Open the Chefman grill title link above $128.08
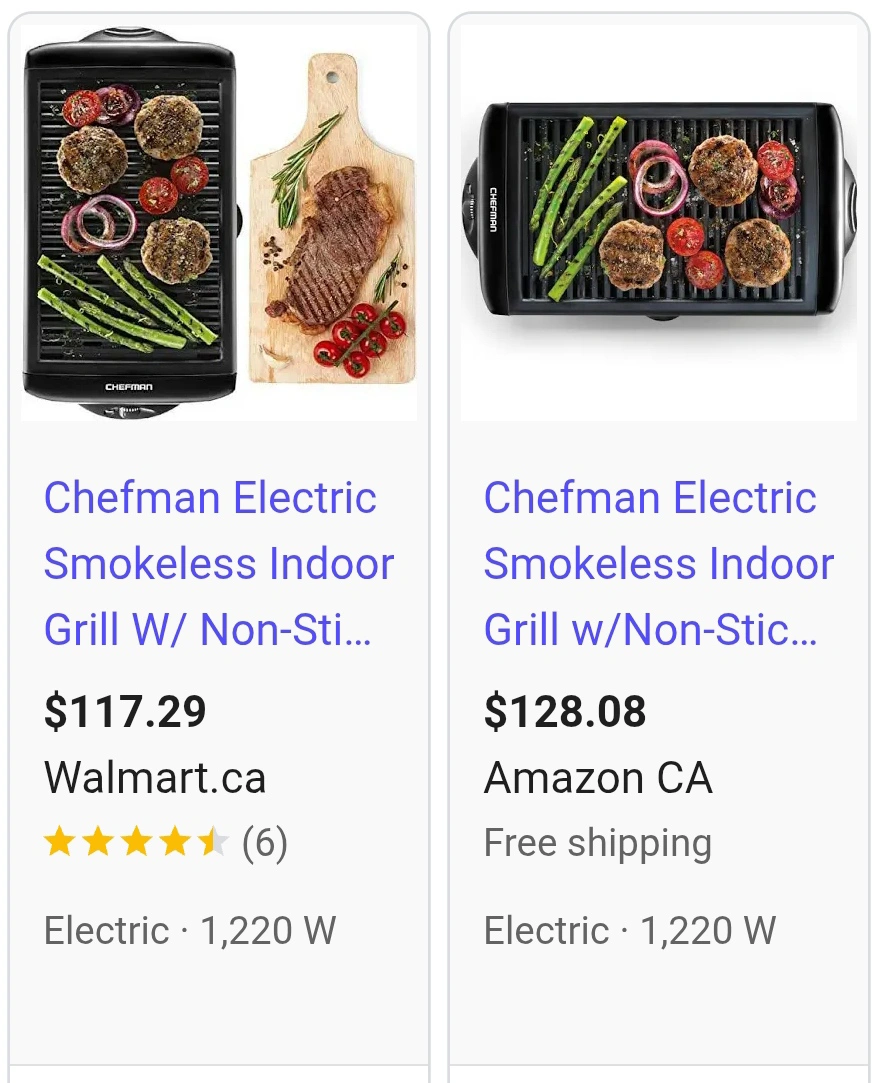 pyautogui.click(x=658, y=564)
